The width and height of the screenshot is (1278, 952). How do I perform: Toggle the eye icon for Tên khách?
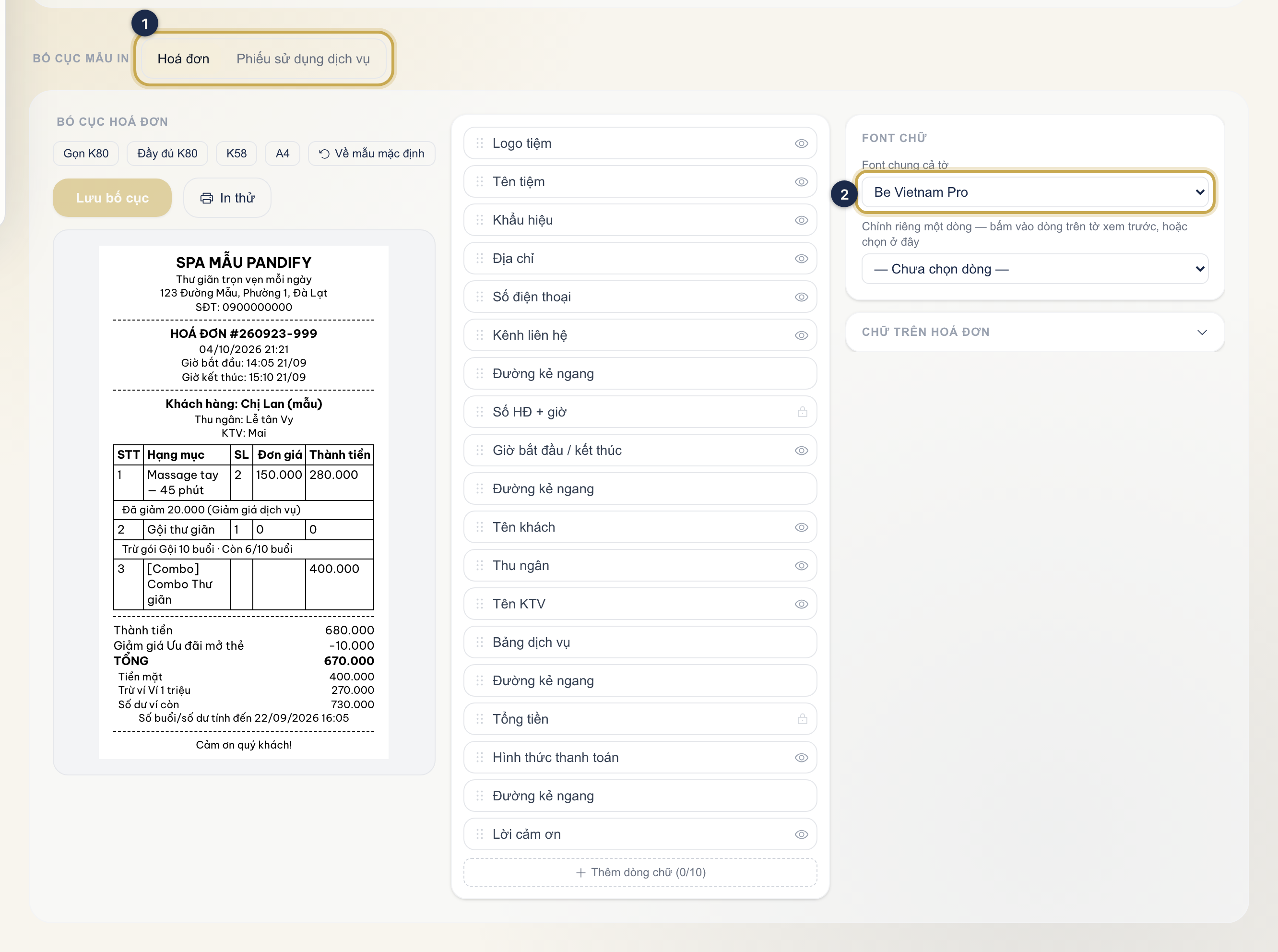click(x=802, y=527)
